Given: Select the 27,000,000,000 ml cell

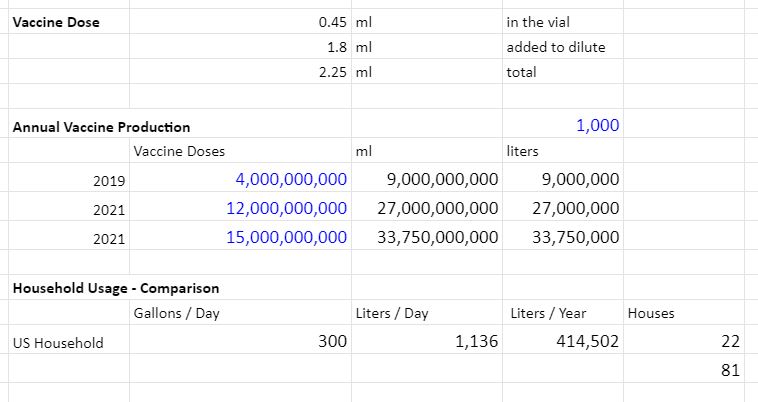Looking at the screenshot, I should pos(437,208).
